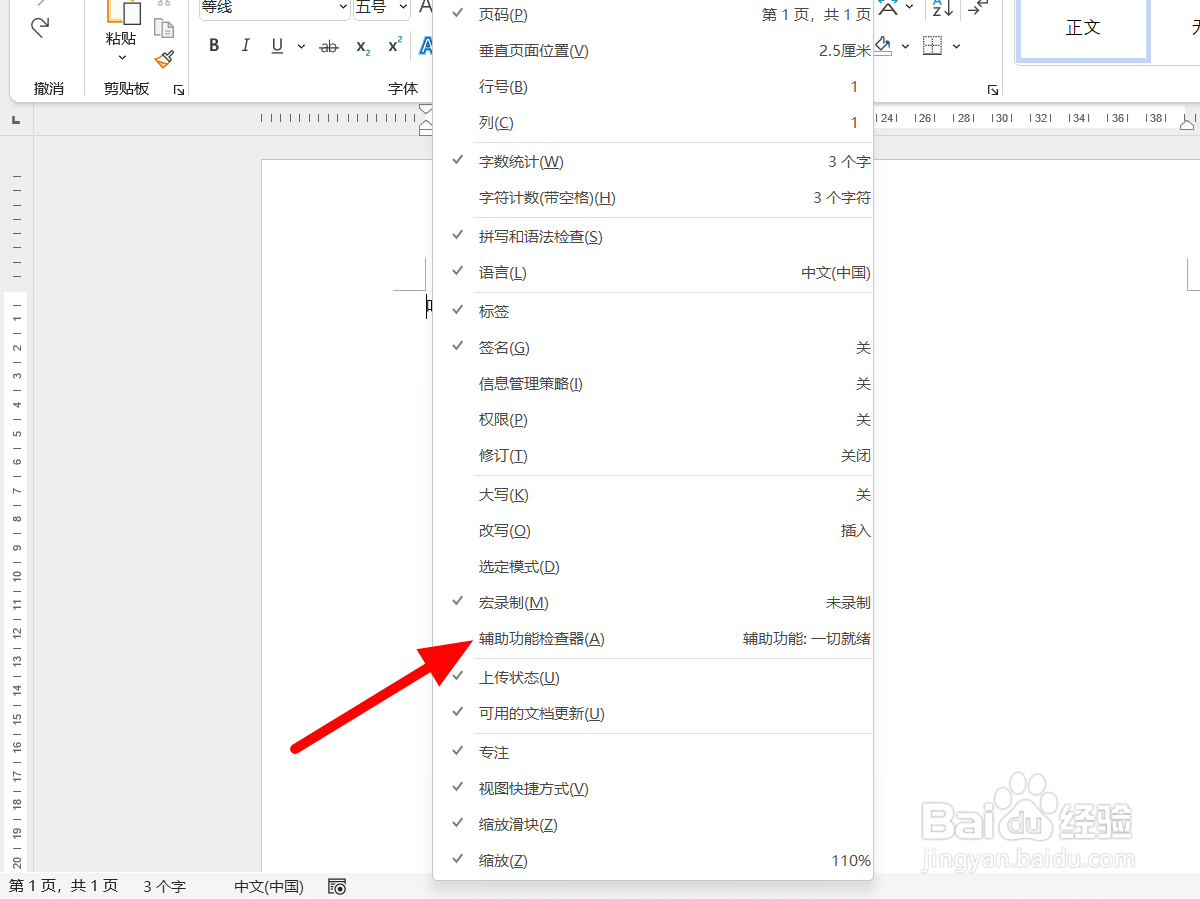Click language 中文(中国) in status bar
Viewport: 1200px width, 900px height.
[x=269, y=886]
